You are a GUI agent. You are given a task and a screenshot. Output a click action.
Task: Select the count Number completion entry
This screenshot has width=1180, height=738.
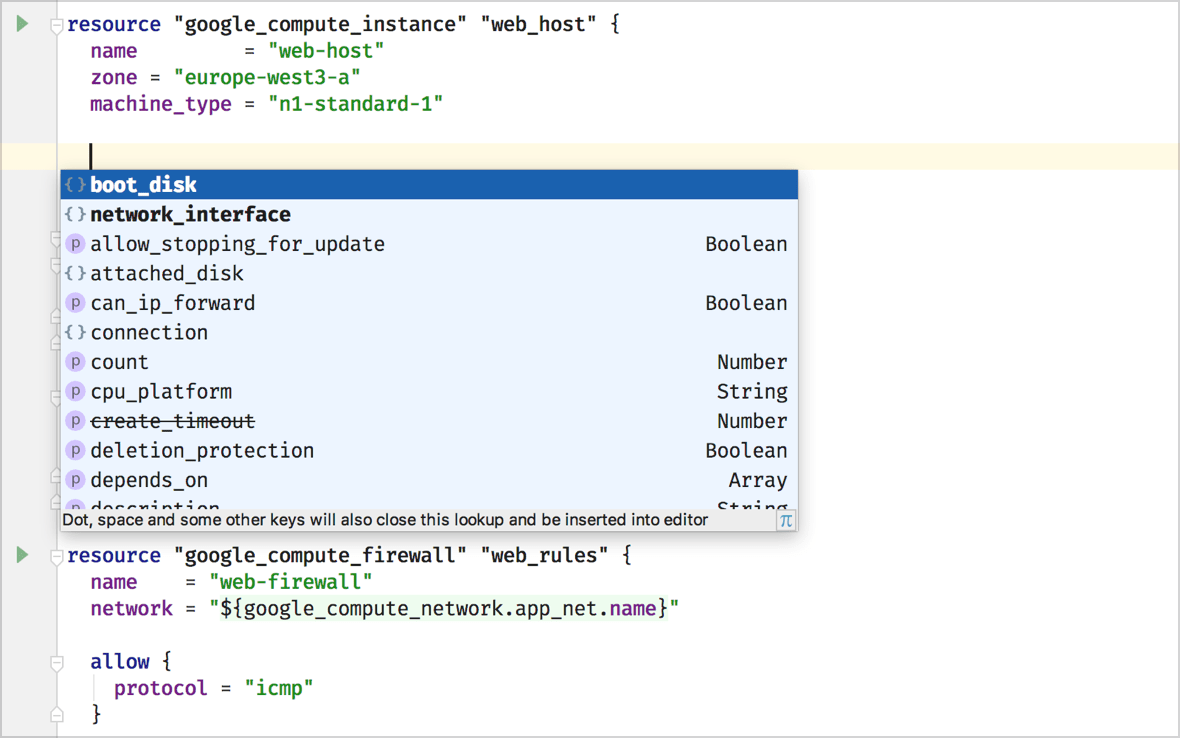[119, 362]
